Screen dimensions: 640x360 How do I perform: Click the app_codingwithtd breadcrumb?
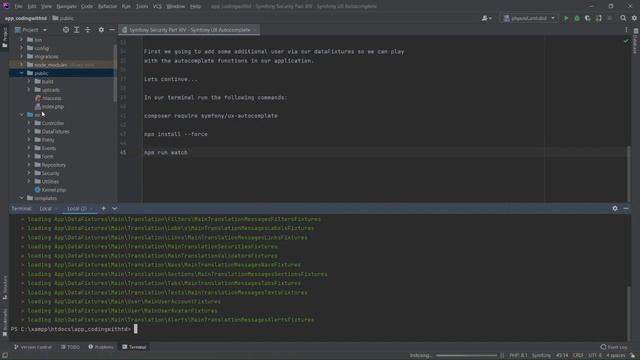coord(26,18)
